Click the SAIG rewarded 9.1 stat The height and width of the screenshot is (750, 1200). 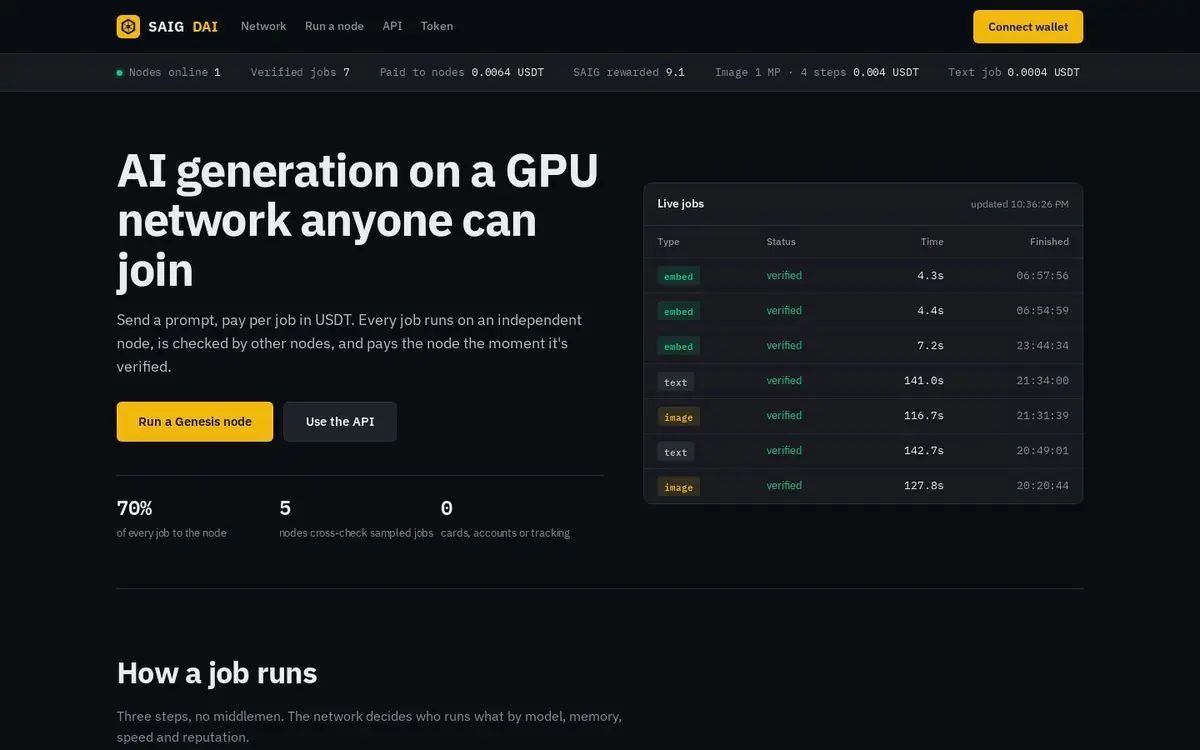(629, 73)
